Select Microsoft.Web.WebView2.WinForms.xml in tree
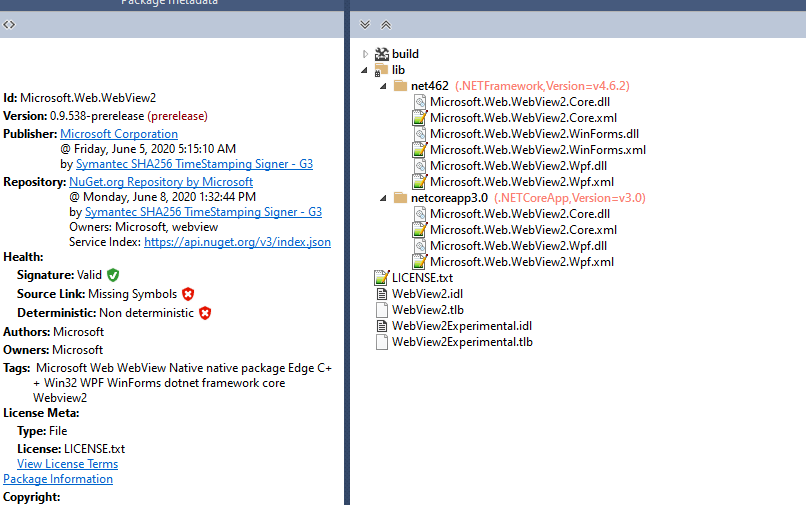Image resolution: width=806 pixels, height=505 pixels. 538,150
